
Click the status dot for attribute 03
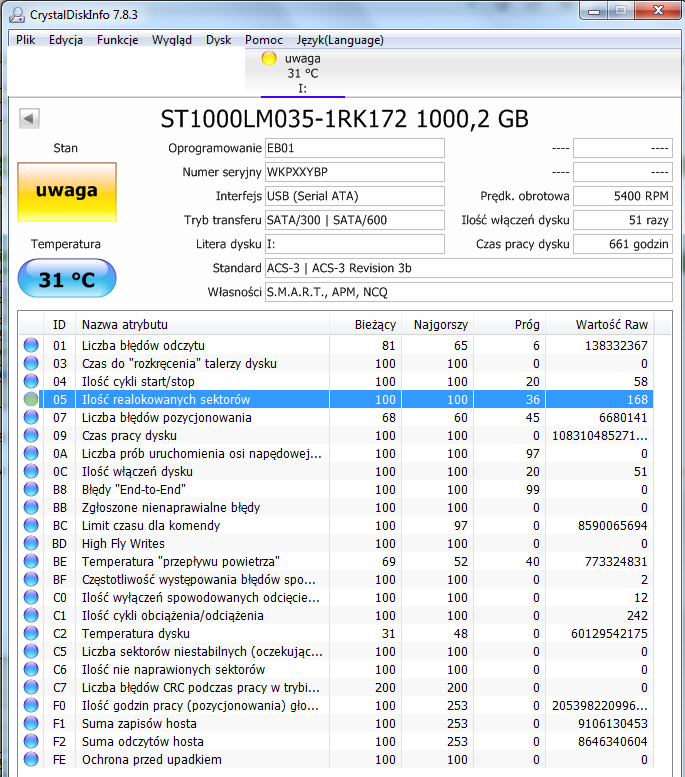[x=31, y=363]
